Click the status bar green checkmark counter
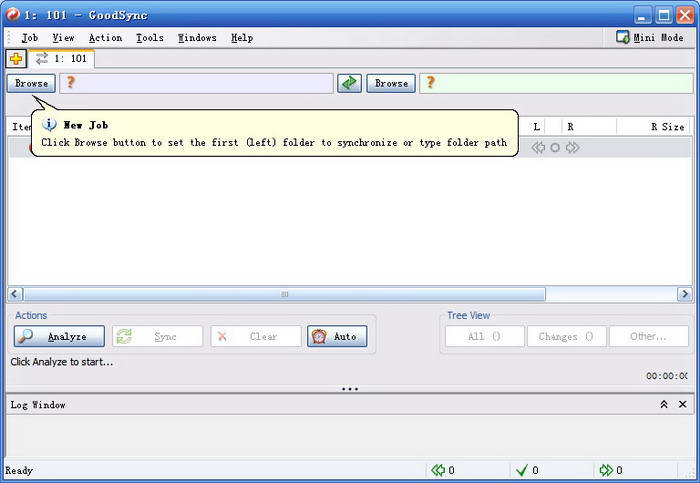The image size is (700, 483). point(521,470)
